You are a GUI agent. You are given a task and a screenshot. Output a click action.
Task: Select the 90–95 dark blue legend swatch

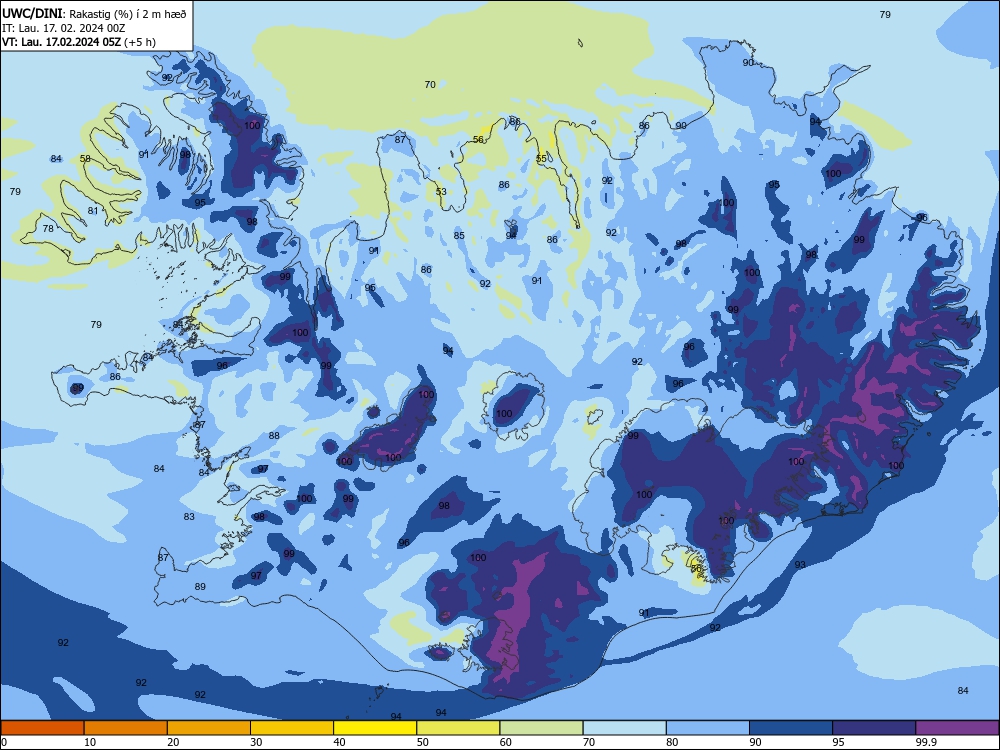(791, 728)
